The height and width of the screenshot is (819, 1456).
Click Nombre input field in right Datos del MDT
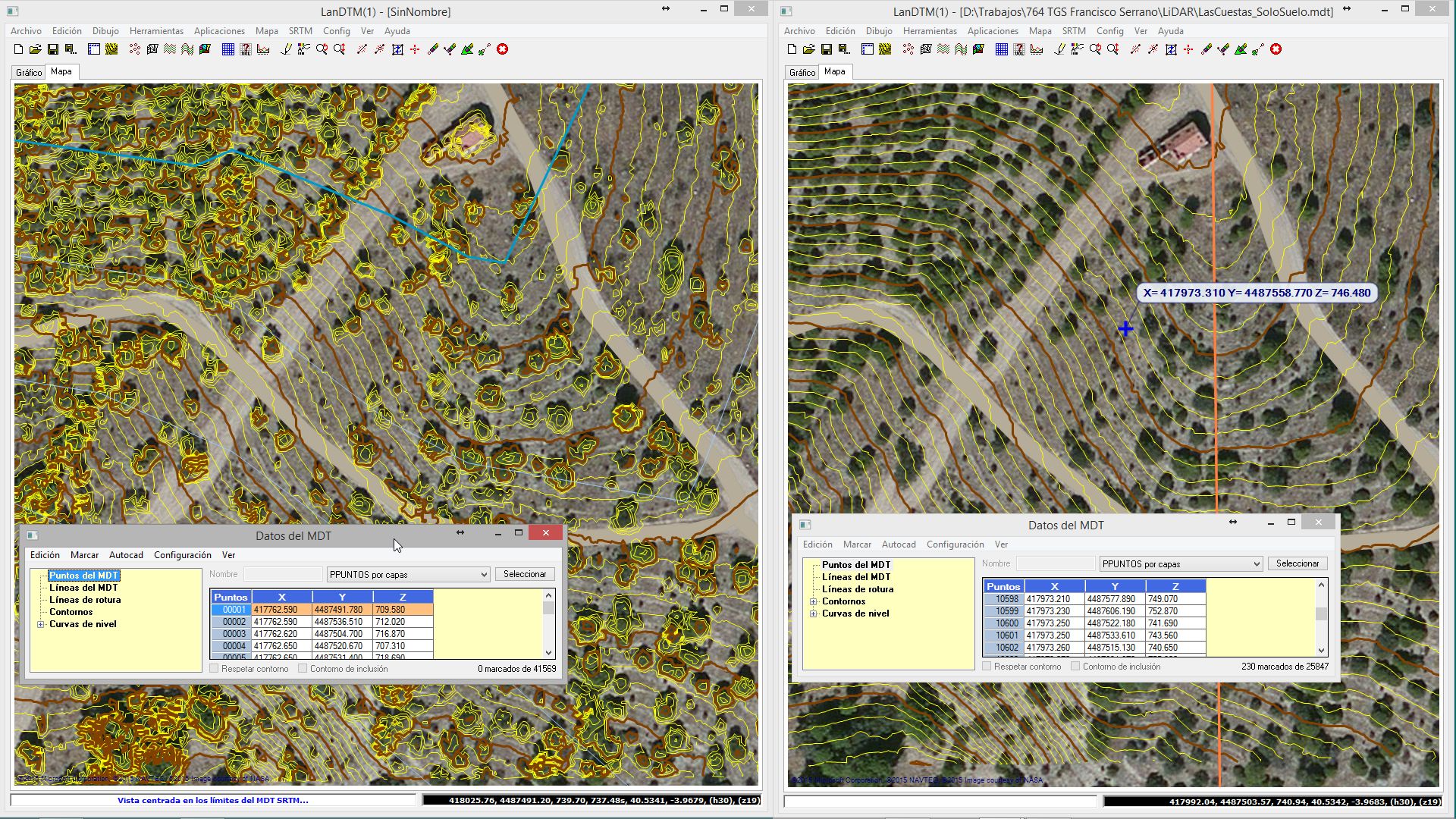tap(1056, 564)
